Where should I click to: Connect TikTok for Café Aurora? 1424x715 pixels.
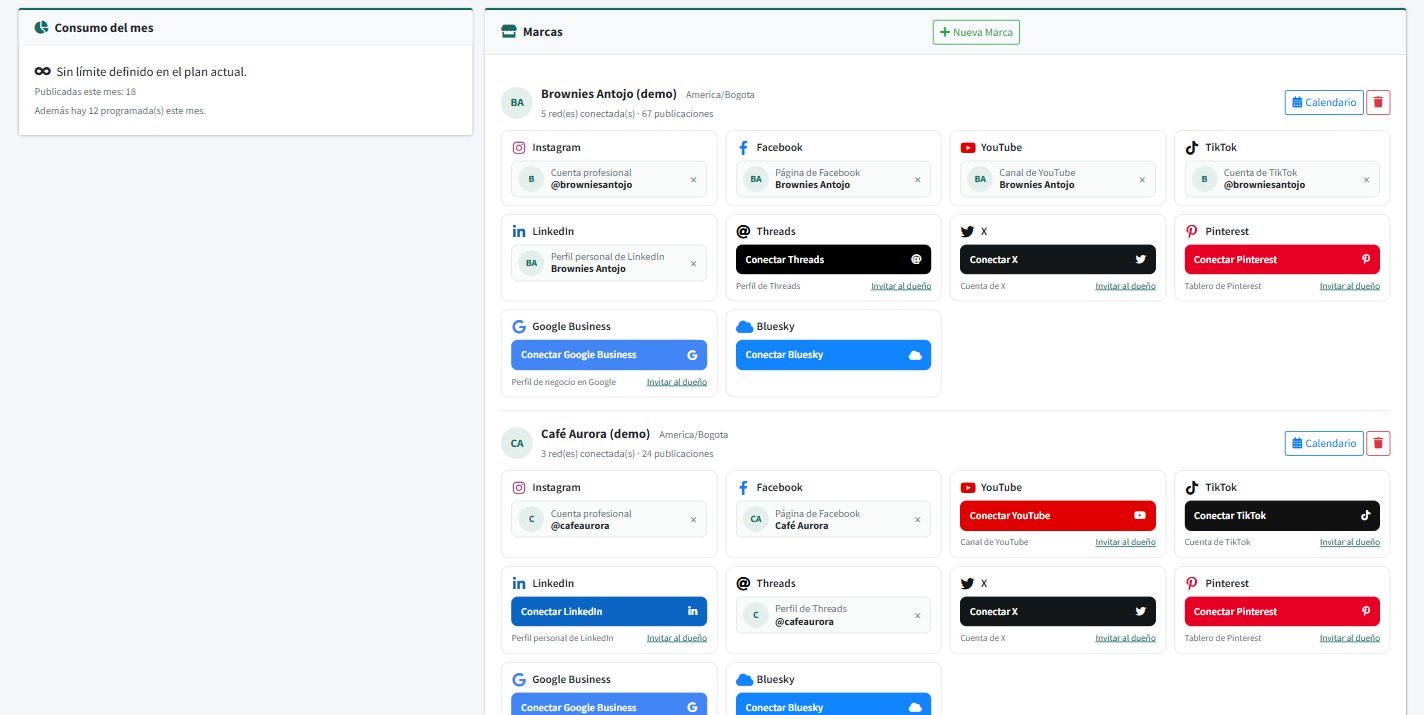(x=1282, y=515)
